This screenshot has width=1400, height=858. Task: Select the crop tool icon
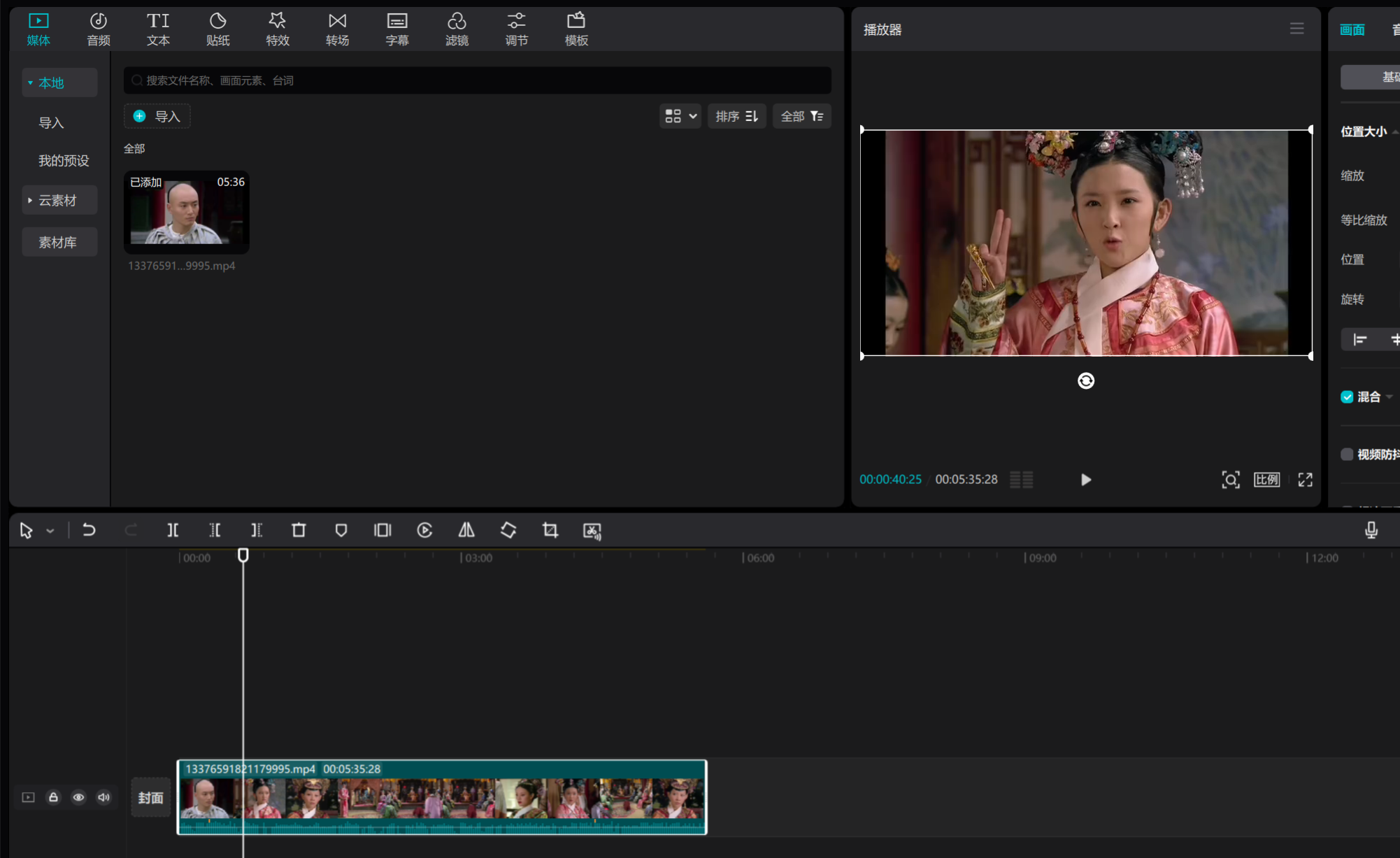pyautogui.click(x=550, y=530)
